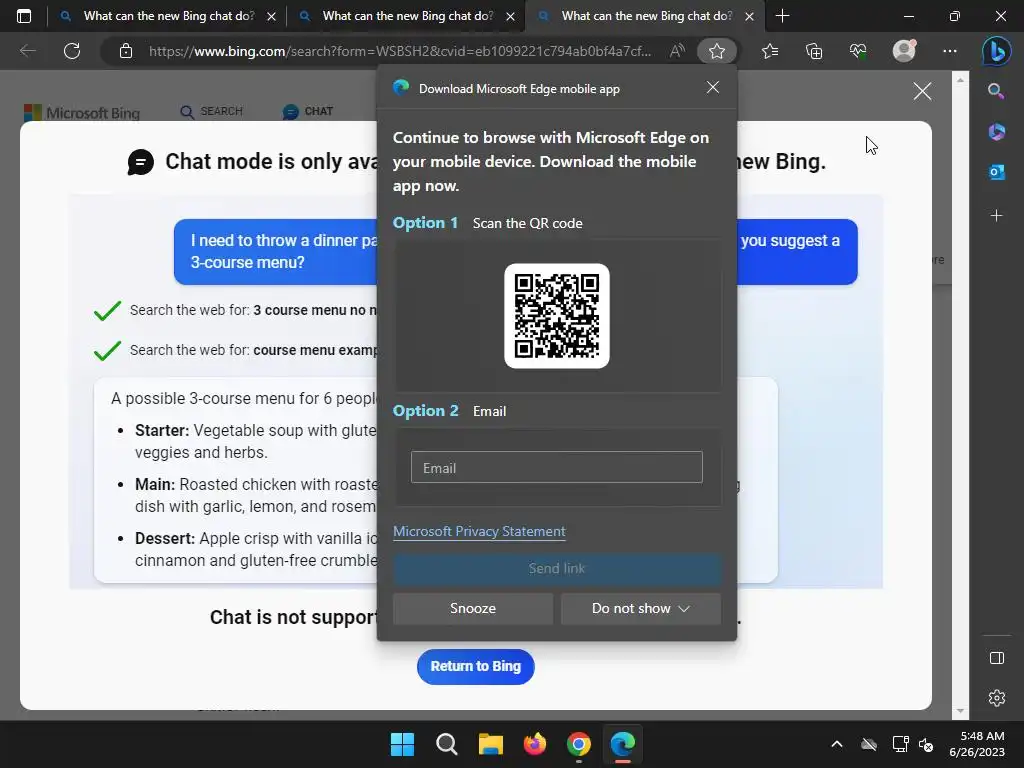Viewport: 1024px width, 768px height.
Task: Open Windows taskbar search
Action: (447, 744)
